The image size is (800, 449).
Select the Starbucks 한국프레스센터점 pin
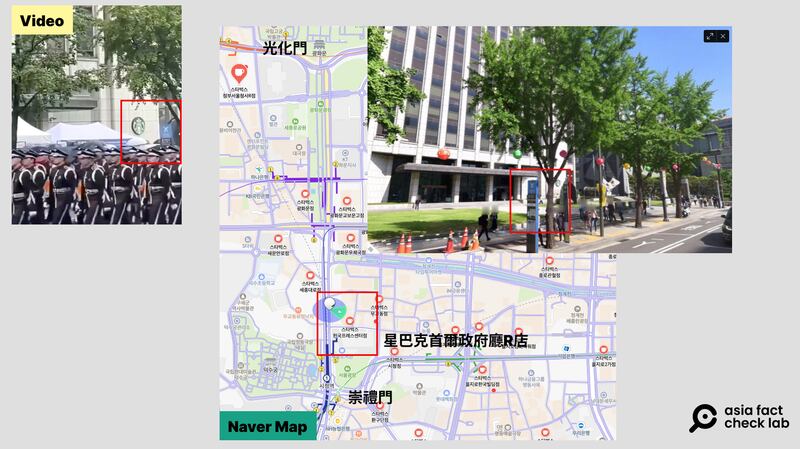tap(349, 321)
